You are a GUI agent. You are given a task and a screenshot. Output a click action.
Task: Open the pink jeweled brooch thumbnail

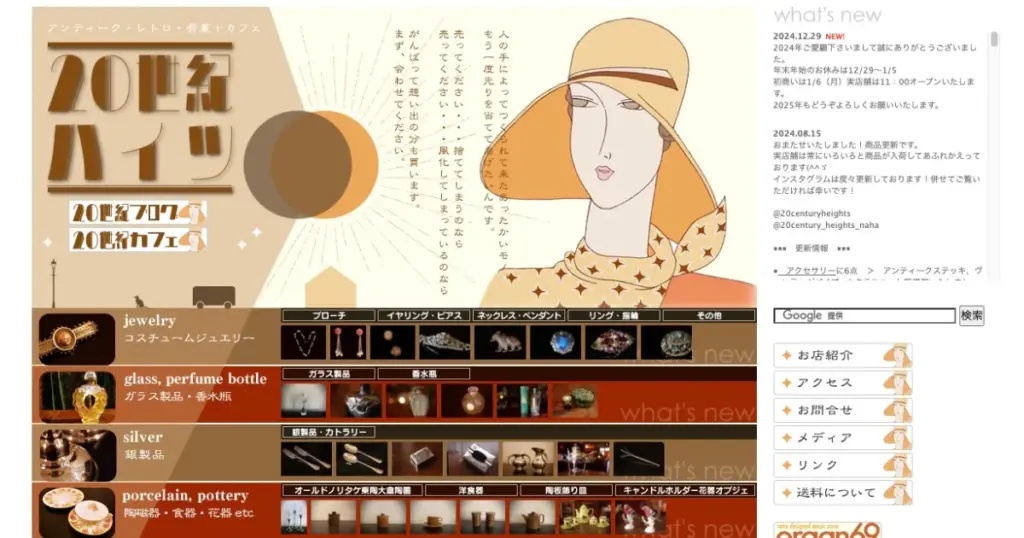tap(611, 342)
